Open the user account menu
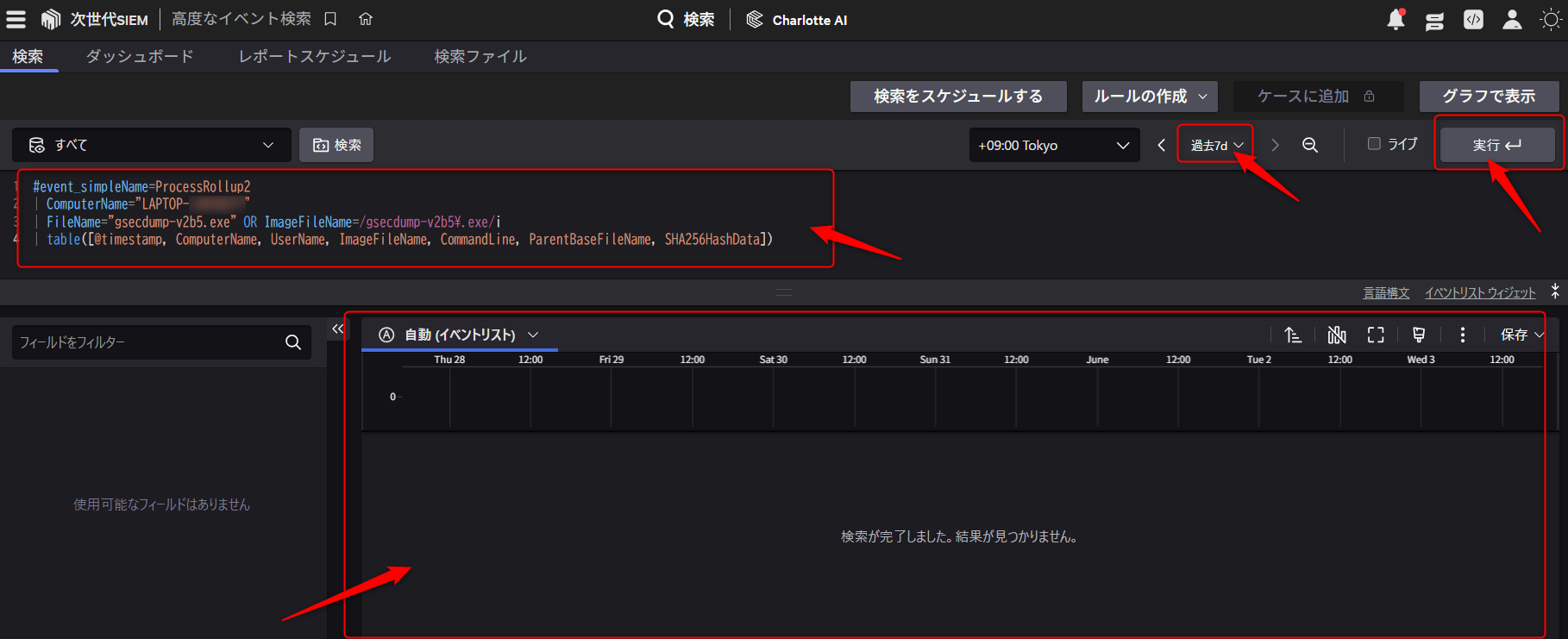 (1512, 19)
